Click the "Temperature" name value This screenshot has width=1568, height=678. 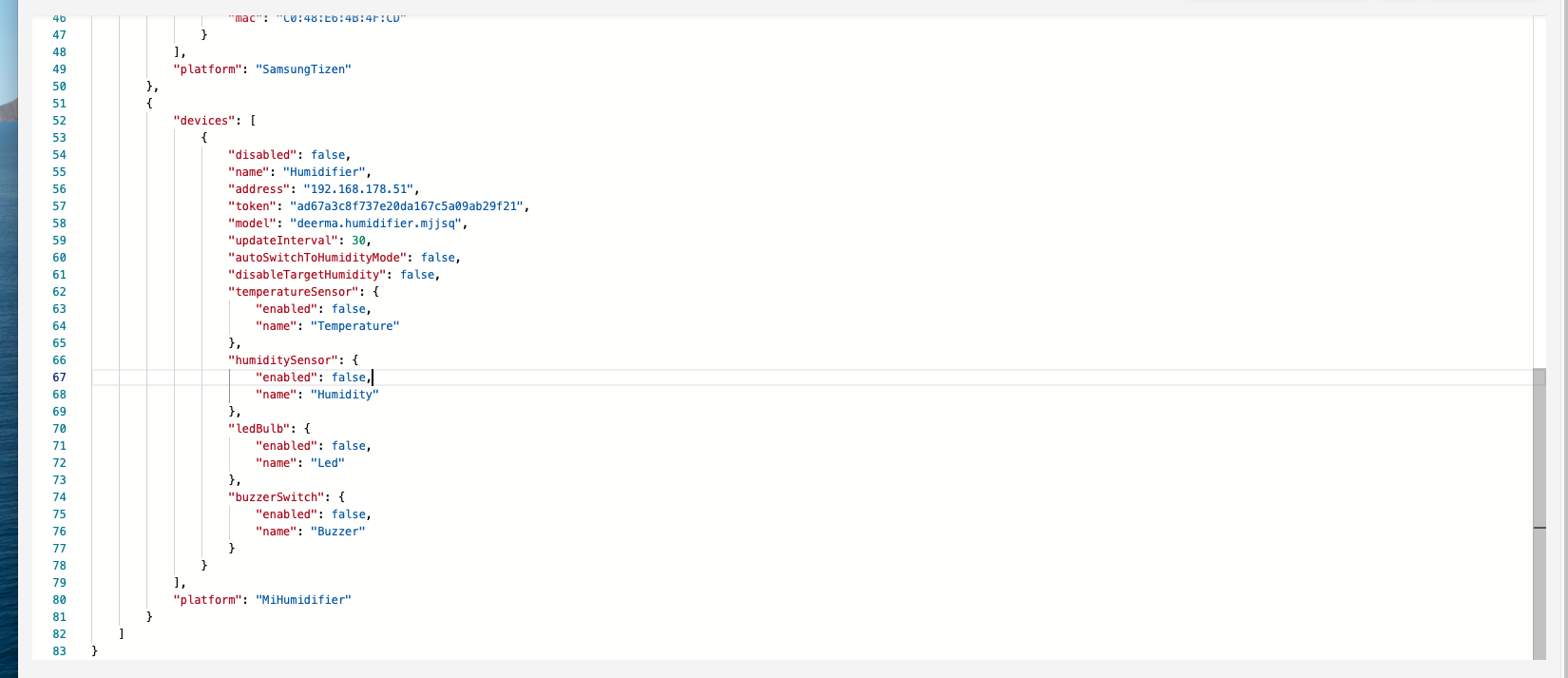pos(354,326)
